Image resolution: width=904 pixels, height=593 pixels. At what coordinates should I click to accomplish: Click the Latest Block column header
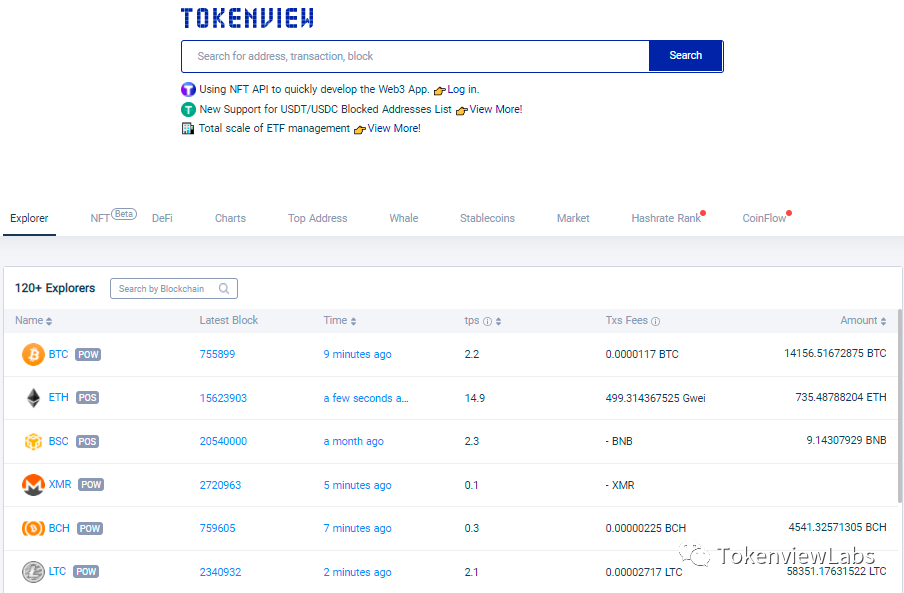coord(229,320)
